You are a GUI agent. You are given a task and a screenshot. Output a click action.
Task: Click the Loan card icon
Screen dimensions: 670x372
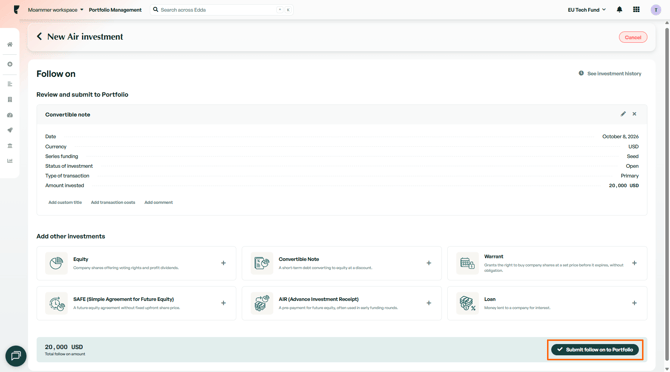coord(467,303)
